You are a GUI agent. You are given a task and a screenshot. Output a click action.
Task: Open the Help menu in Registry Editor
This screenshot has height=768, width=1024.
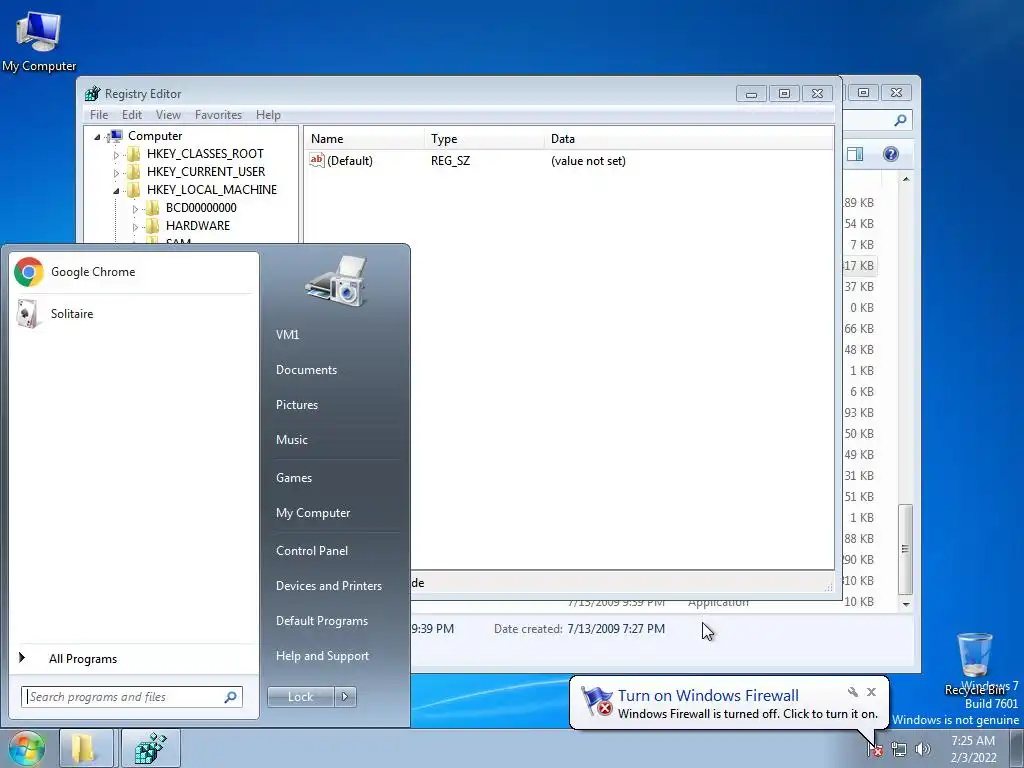tap(268, 115)
